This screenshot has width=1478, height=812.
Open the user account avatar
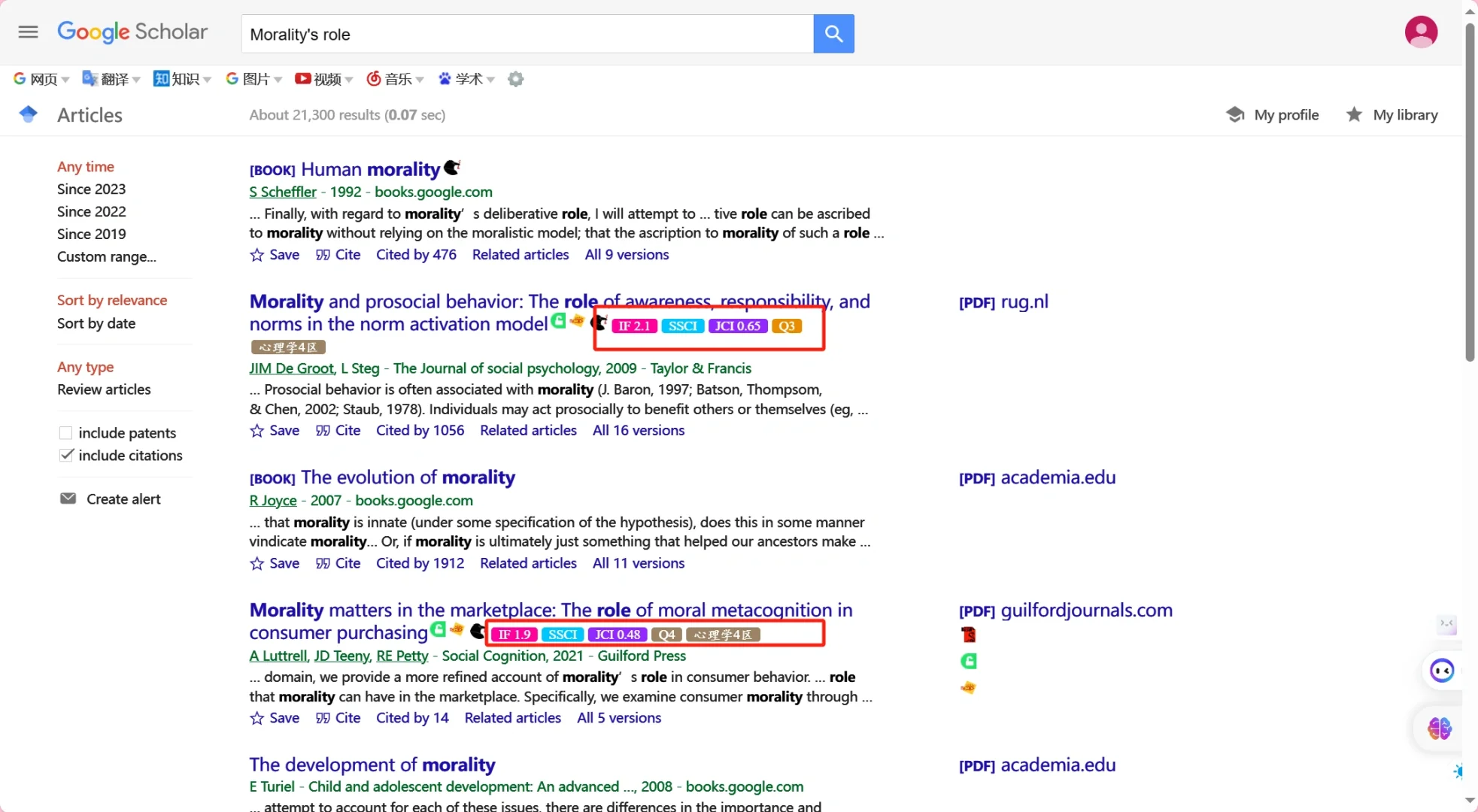[x=1421, y=32]
